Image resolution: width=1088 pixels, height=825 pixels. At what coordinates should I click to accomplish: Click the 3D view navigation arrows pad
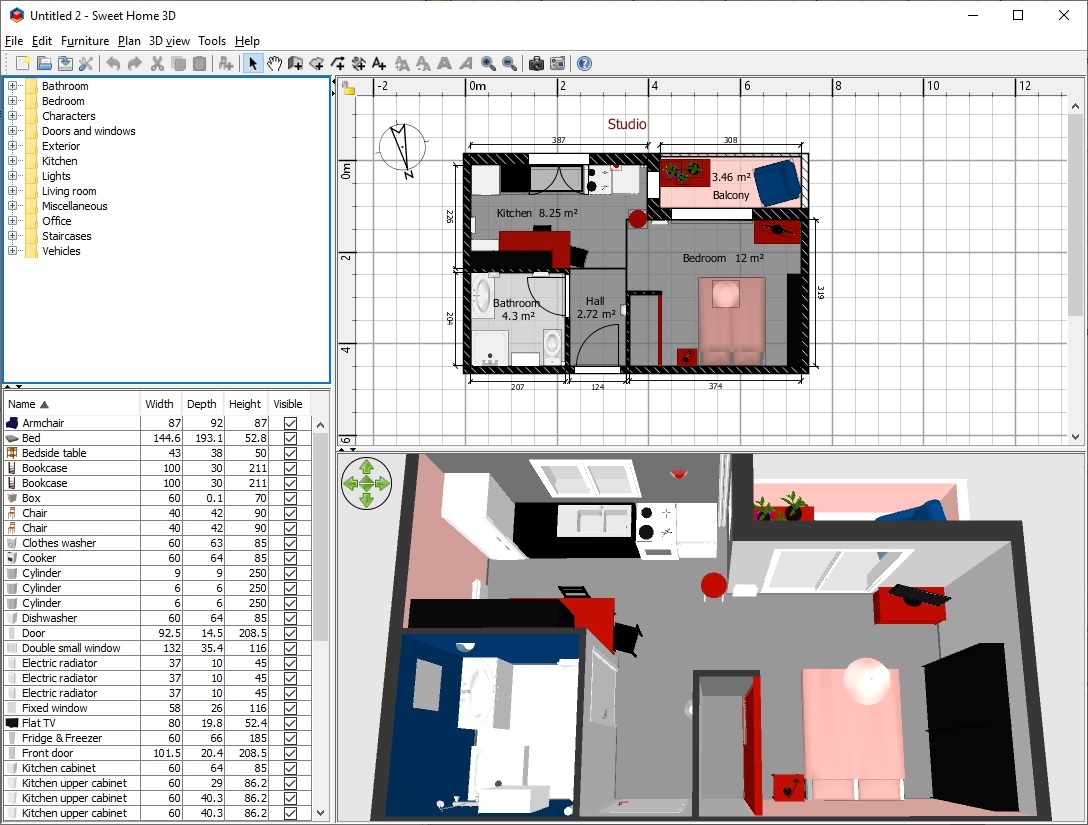(366, 484)
